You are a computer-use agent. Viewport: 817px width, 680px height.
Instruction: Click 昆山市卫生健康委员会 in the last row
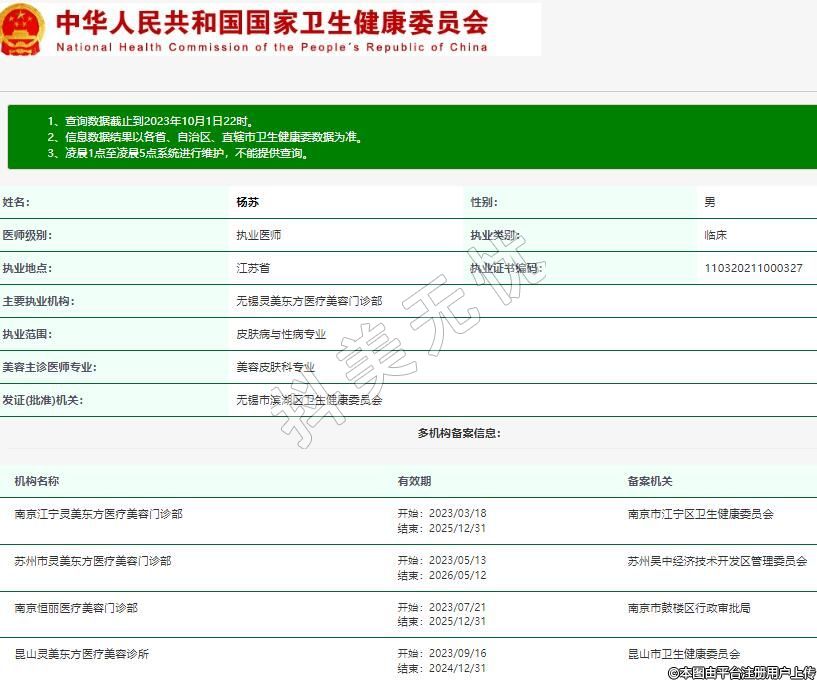pos(684,654)
